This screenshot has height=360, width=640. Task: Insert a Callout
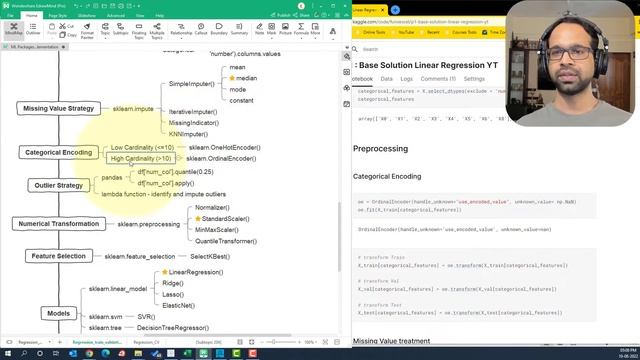click(201, 29)
